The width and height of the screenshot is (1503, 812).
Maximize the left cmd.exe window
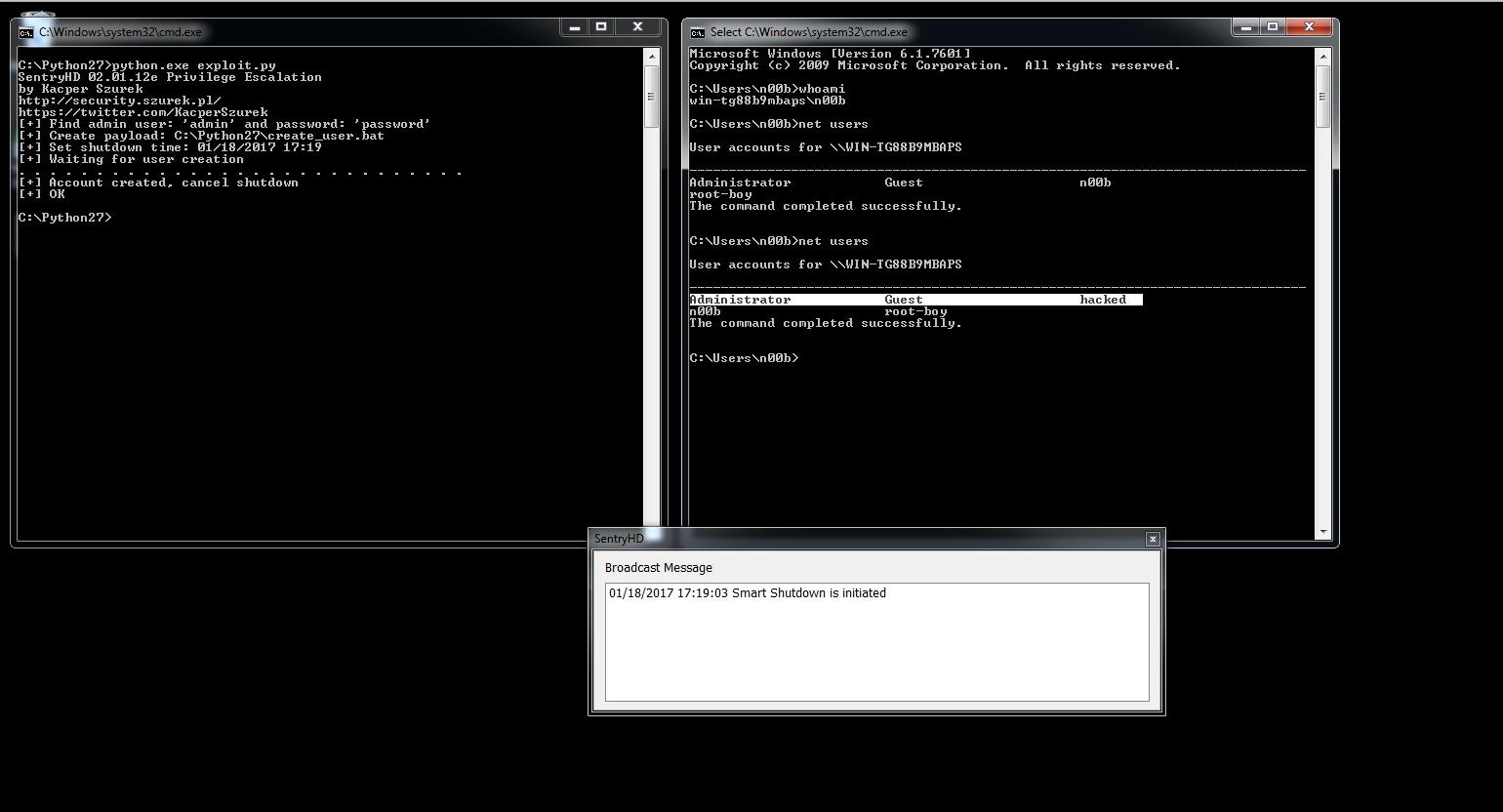click(601, 27)
